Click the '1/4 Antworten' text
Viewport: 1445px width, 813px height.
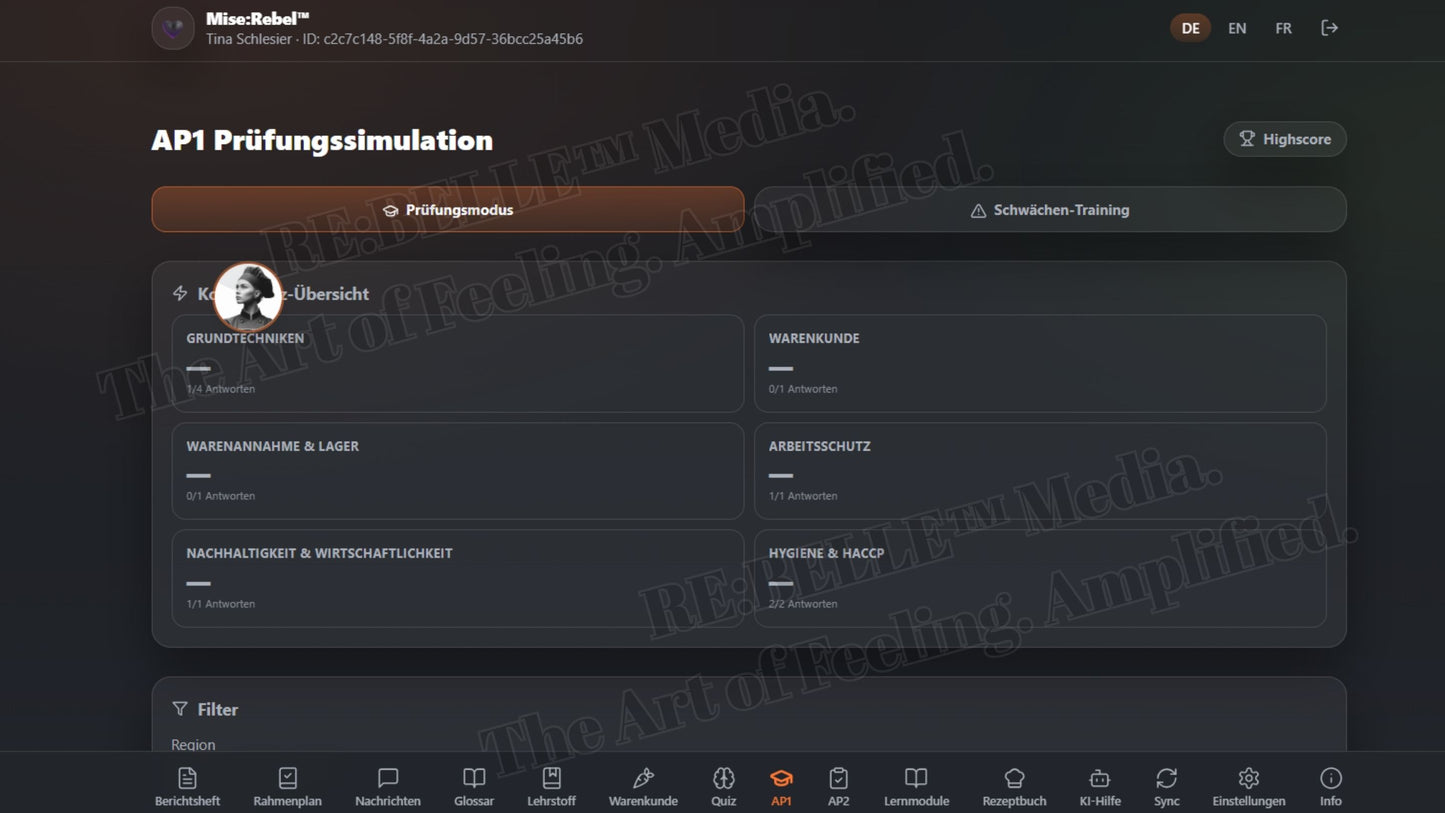[220, 389]
